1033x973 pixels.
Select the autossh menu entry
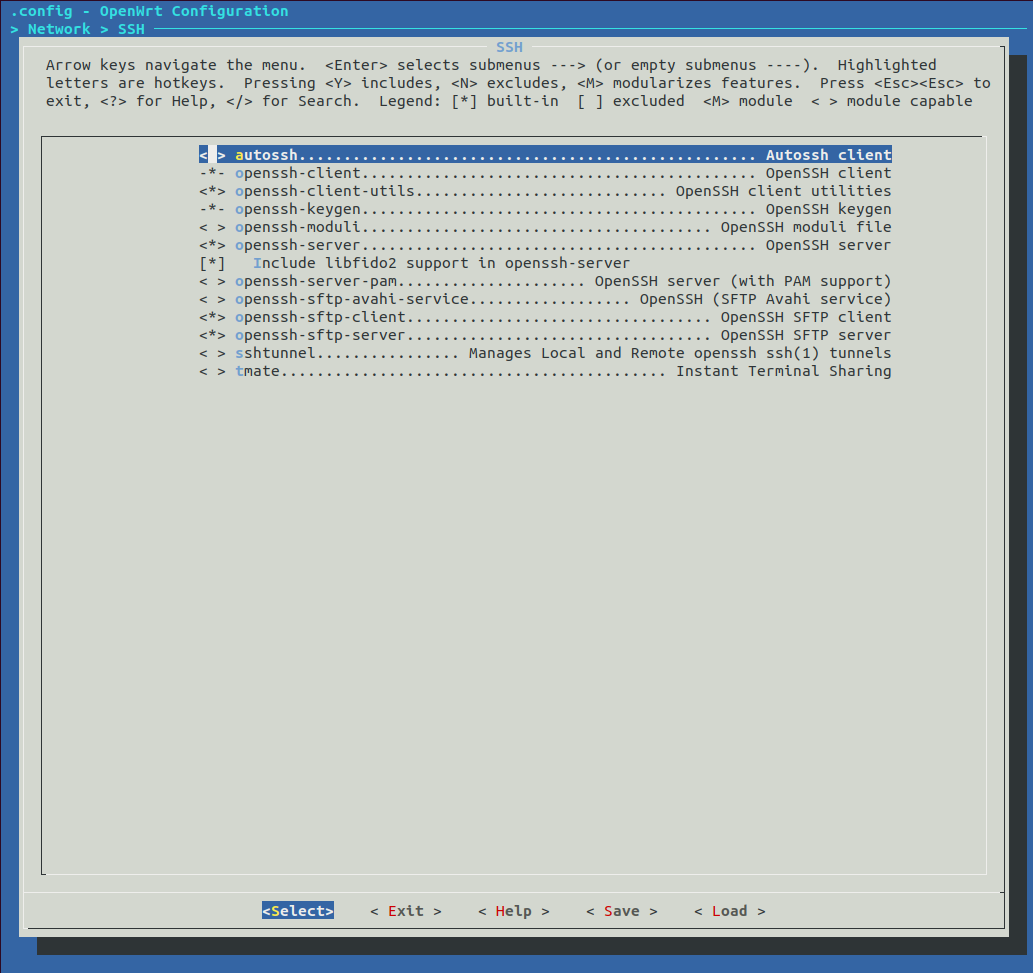(545, 155)
